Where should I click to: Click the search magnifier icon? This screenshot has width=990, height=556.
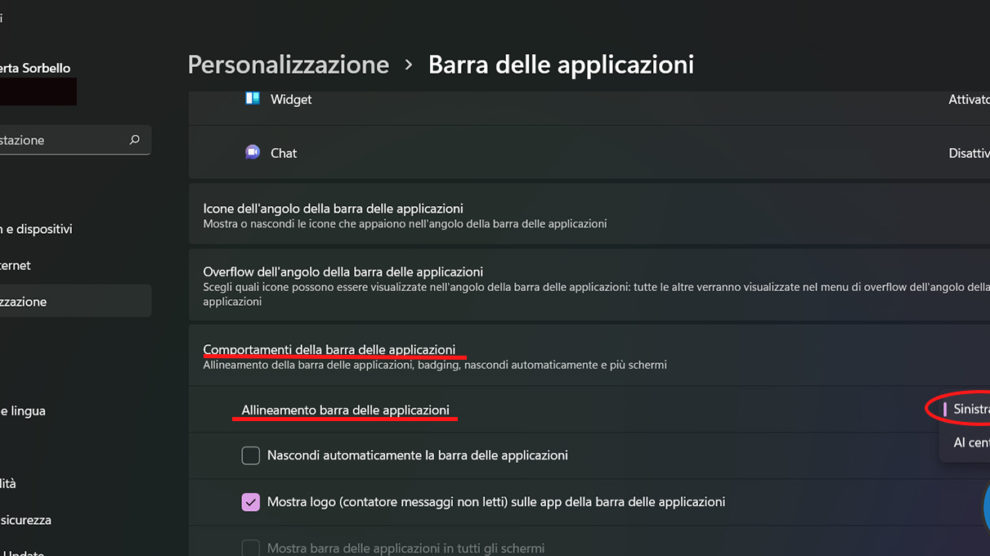pos(135,140)
